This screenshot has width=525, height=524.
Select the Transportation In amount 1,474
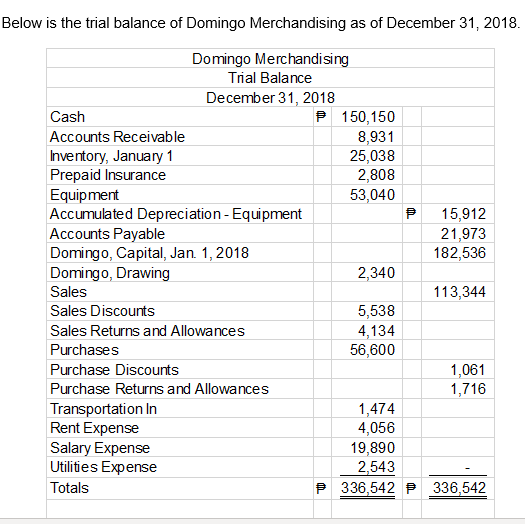[376, 409]
